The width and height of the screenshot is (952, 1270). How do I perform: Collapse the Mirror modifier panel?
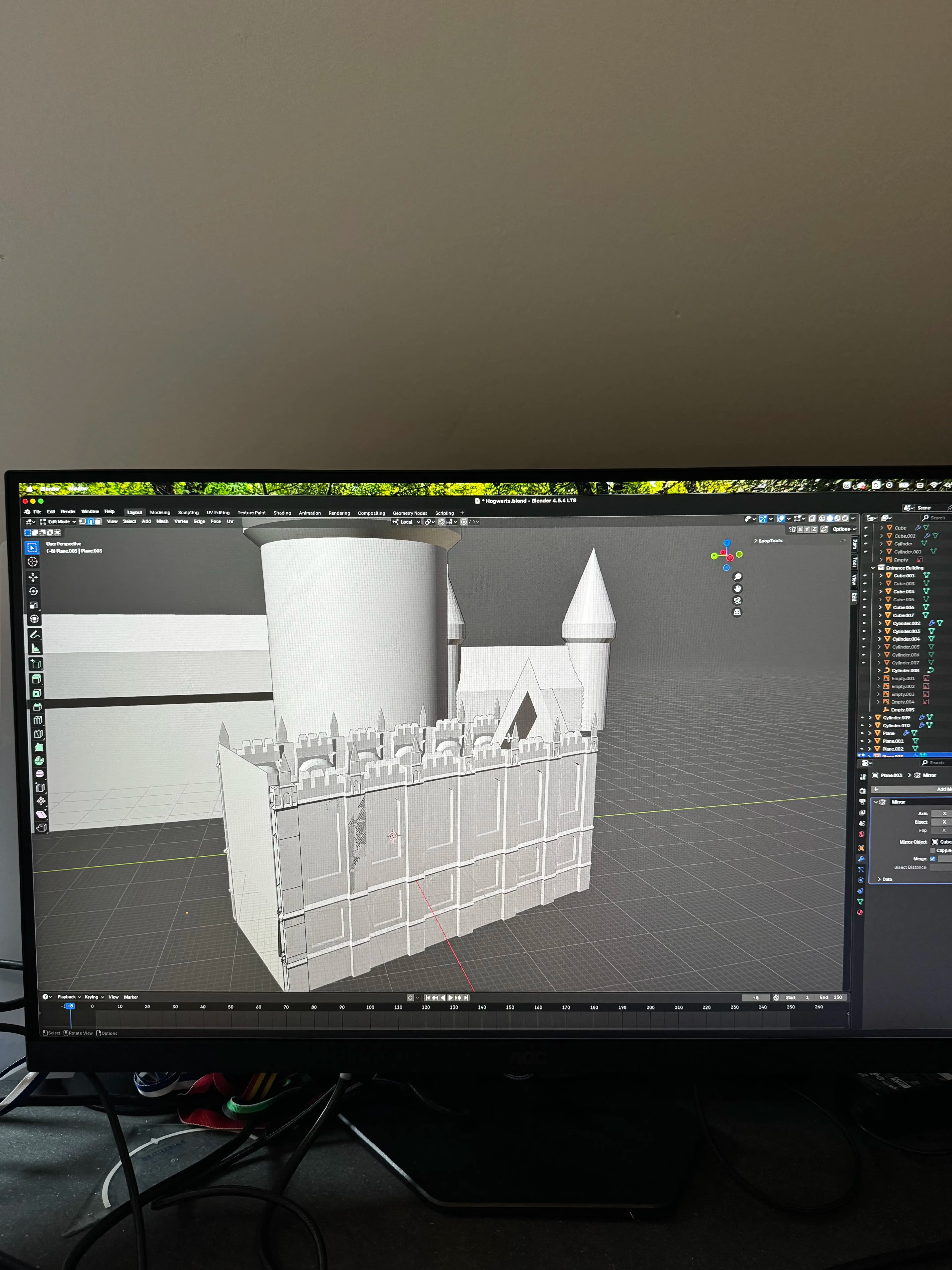875,802
